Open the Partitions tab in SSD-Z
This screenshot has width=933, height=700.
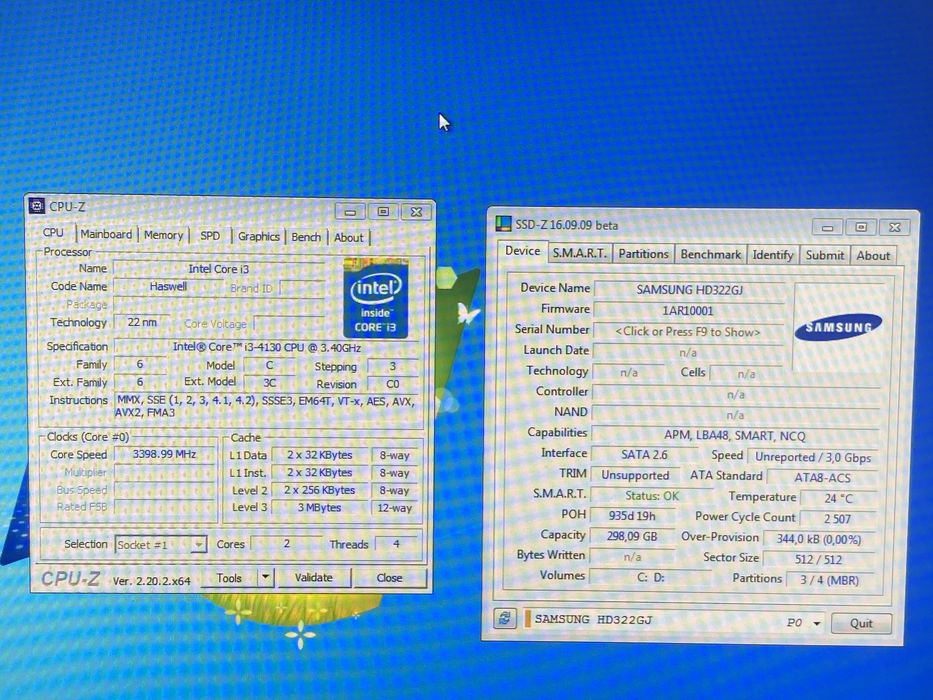[x=643, y=254]
